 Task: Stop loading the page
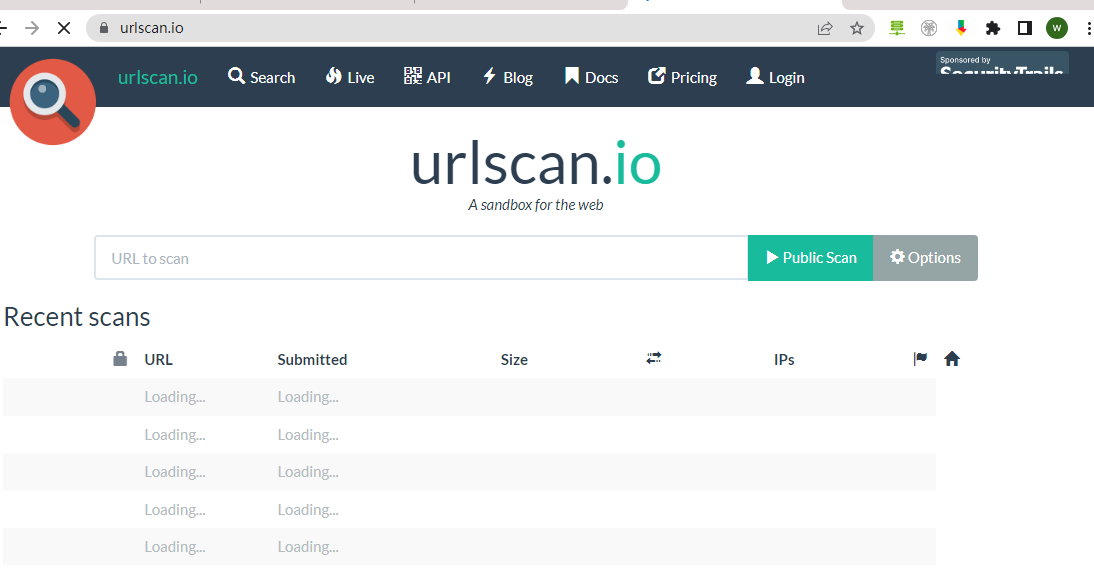[63, 28]
